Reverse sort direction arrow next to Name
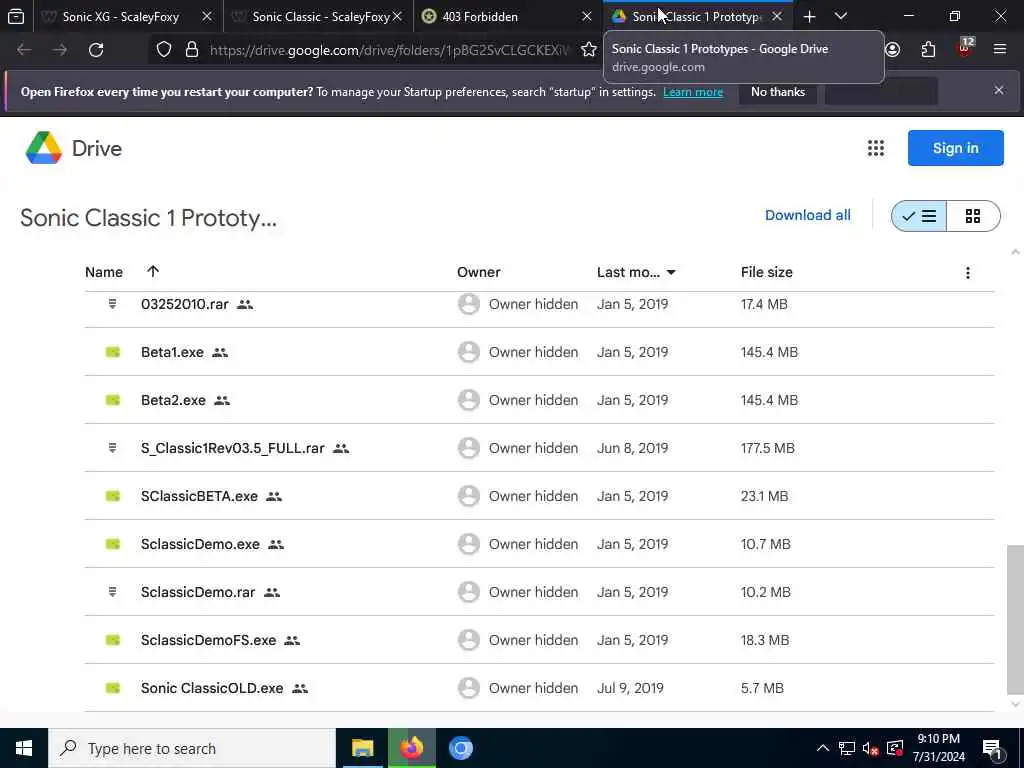Screen dimensions: 1024x768 153,272
